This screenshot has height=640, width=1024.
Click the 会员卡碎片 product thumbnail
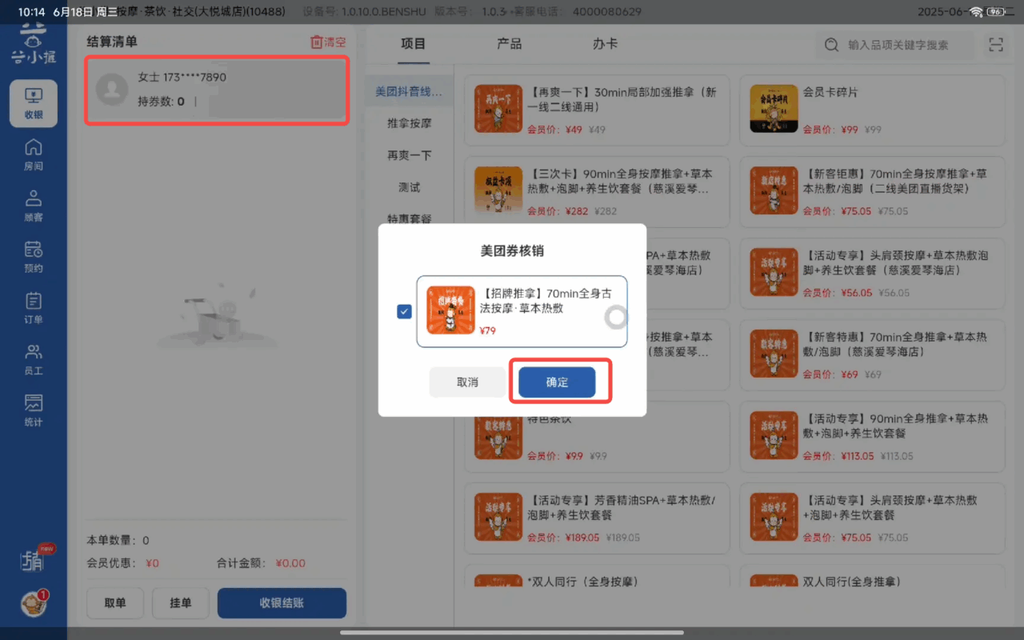click(773, 108)
